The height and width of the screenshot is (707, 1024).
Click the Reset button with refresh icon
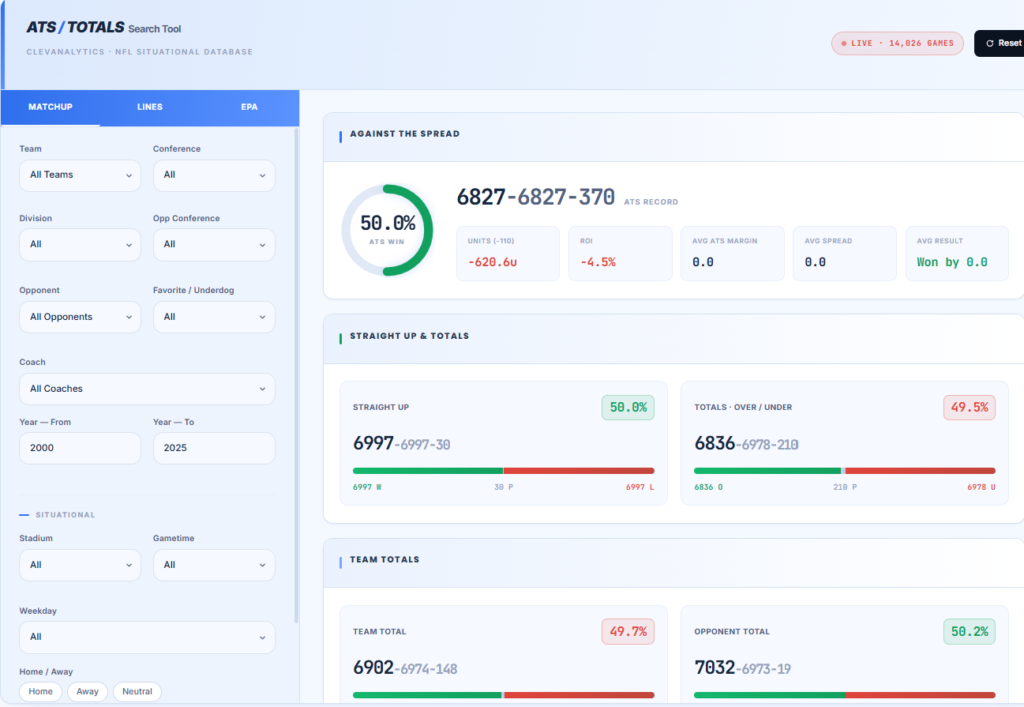pyautogui.click(x=999, y=43)
